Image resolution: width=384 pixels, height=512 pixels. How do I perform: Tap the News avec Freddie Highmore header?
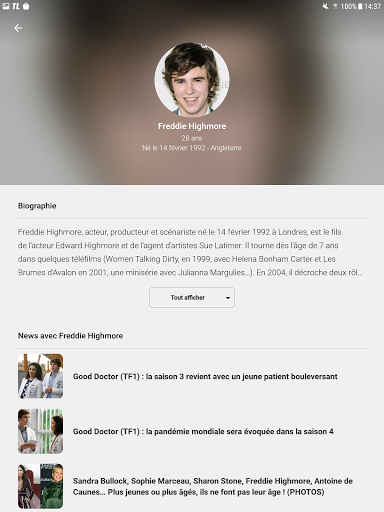point(71,336)
